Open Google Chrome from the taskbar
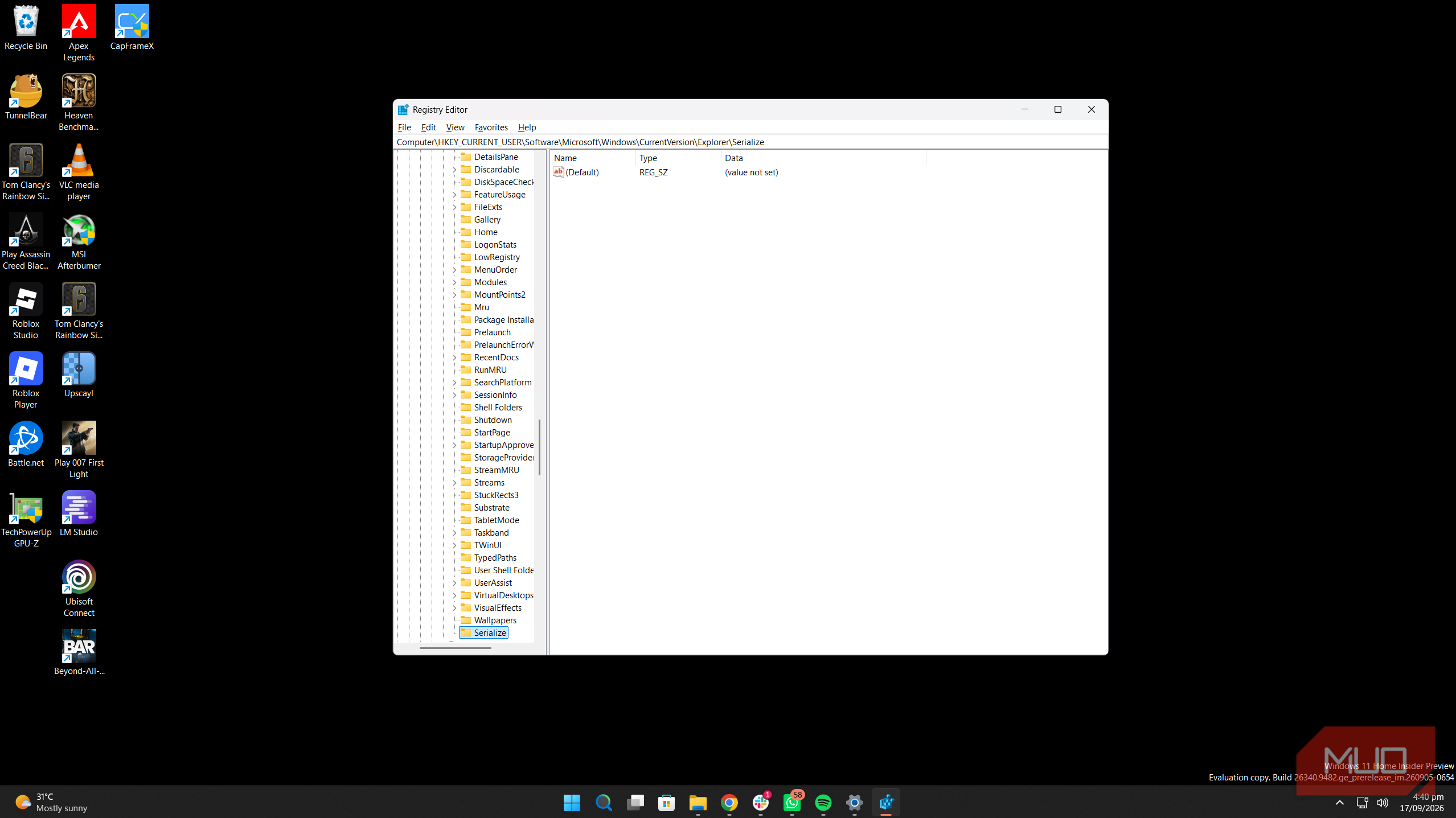This screenshot has height=818, width=1456. (729, 803)
